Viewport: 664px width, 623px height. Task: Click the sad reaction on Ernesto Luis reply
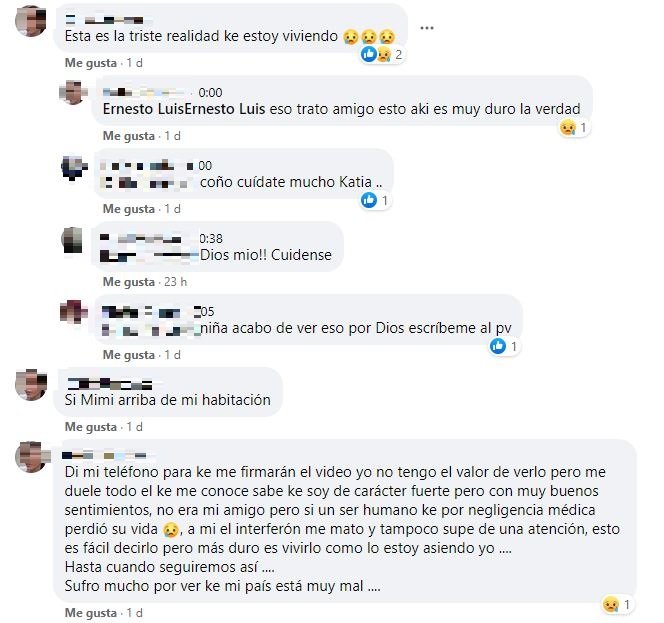coord(574,127)
